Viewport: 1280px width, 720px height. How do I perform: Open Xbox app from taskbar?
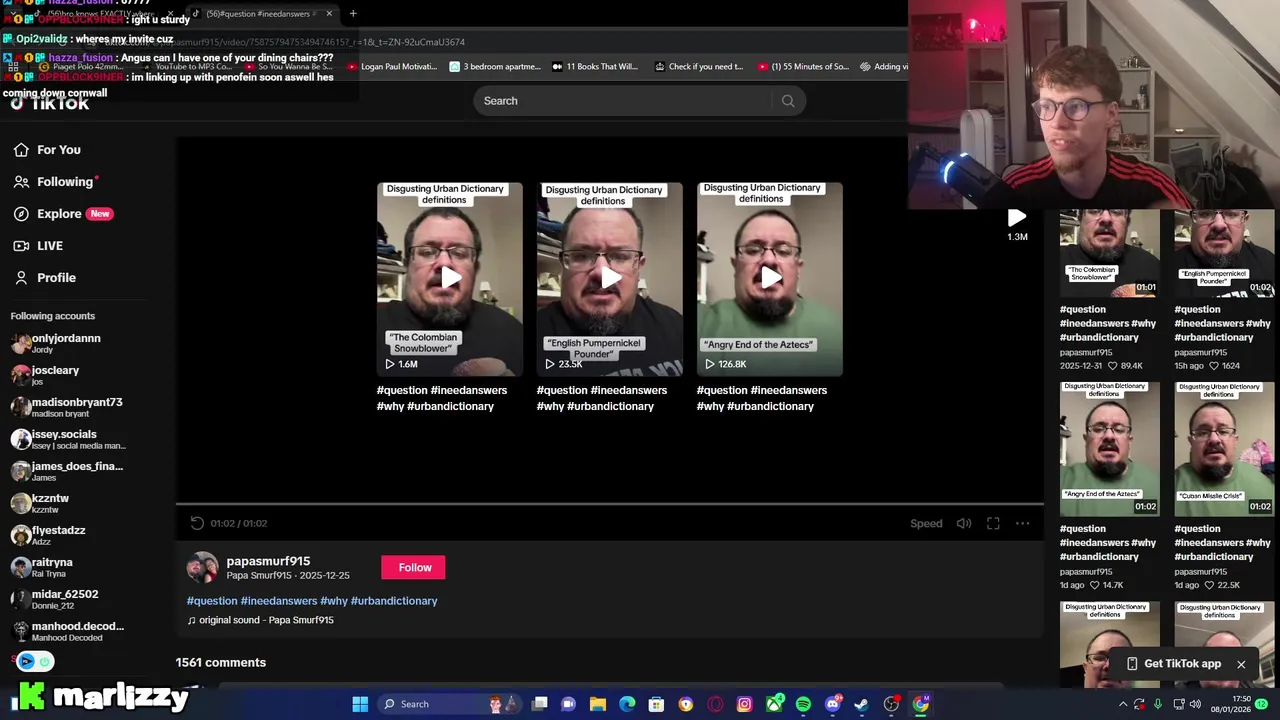pos(774,704)
